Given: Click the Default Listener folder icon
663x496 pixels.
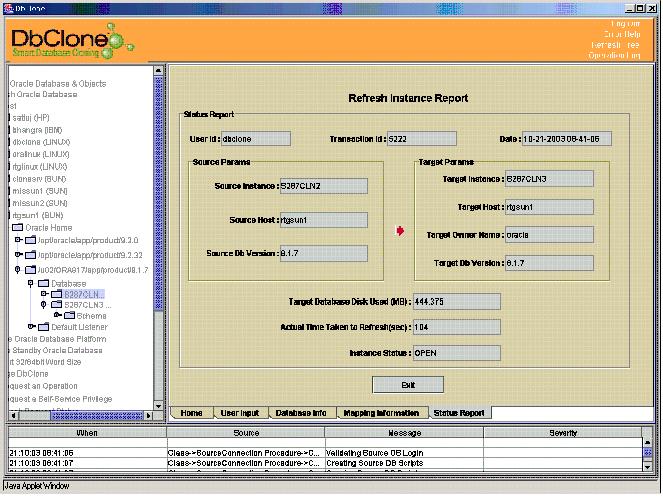Looking at the screenshot, I should click(x=44, y=327).
